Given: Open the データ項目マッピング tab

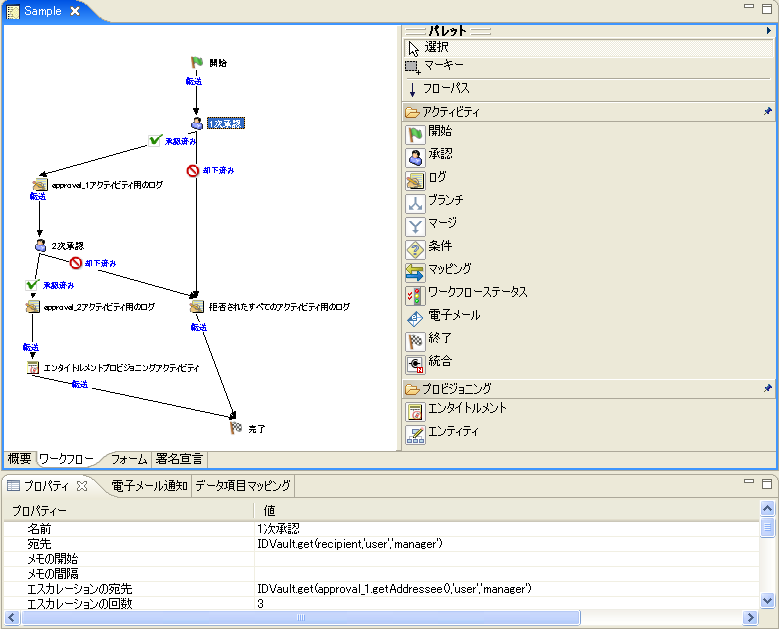Looking at the screenshot, I should point(243,486).
